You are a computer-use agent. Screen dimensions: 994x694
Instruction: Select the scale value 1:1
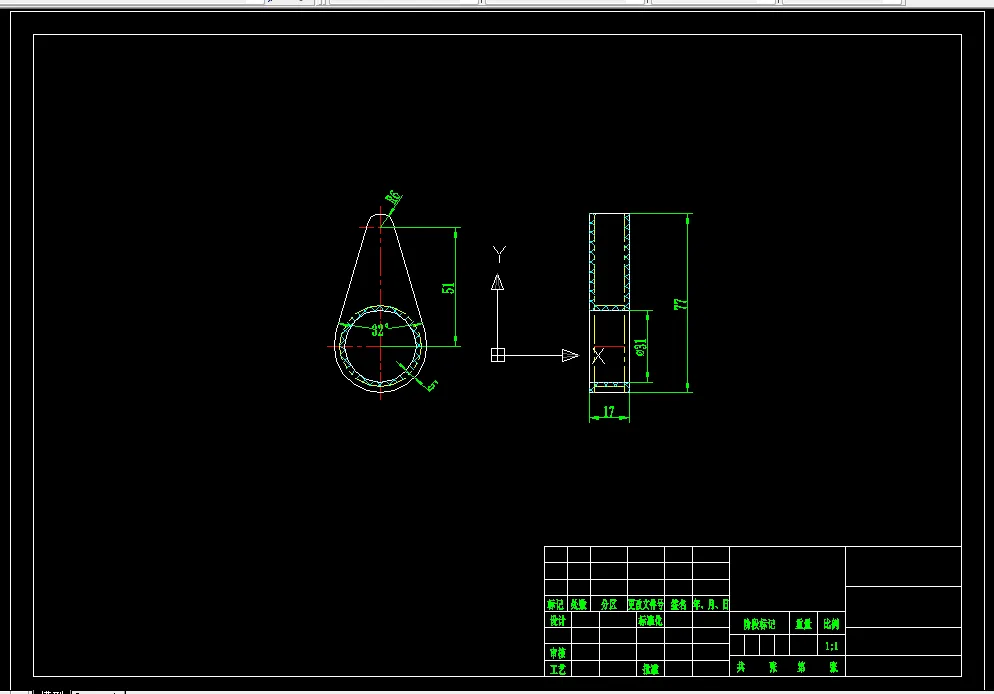click(831, 646)
